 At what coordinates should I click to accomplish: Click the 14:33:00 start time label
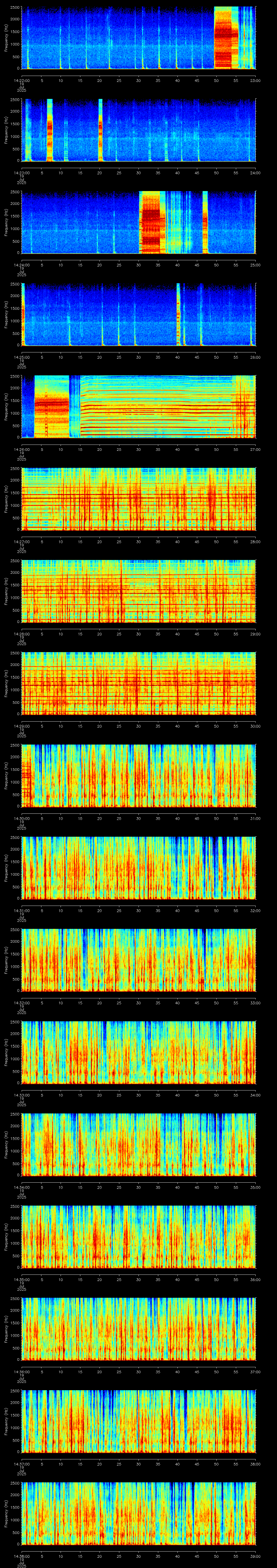[21, 1095]
